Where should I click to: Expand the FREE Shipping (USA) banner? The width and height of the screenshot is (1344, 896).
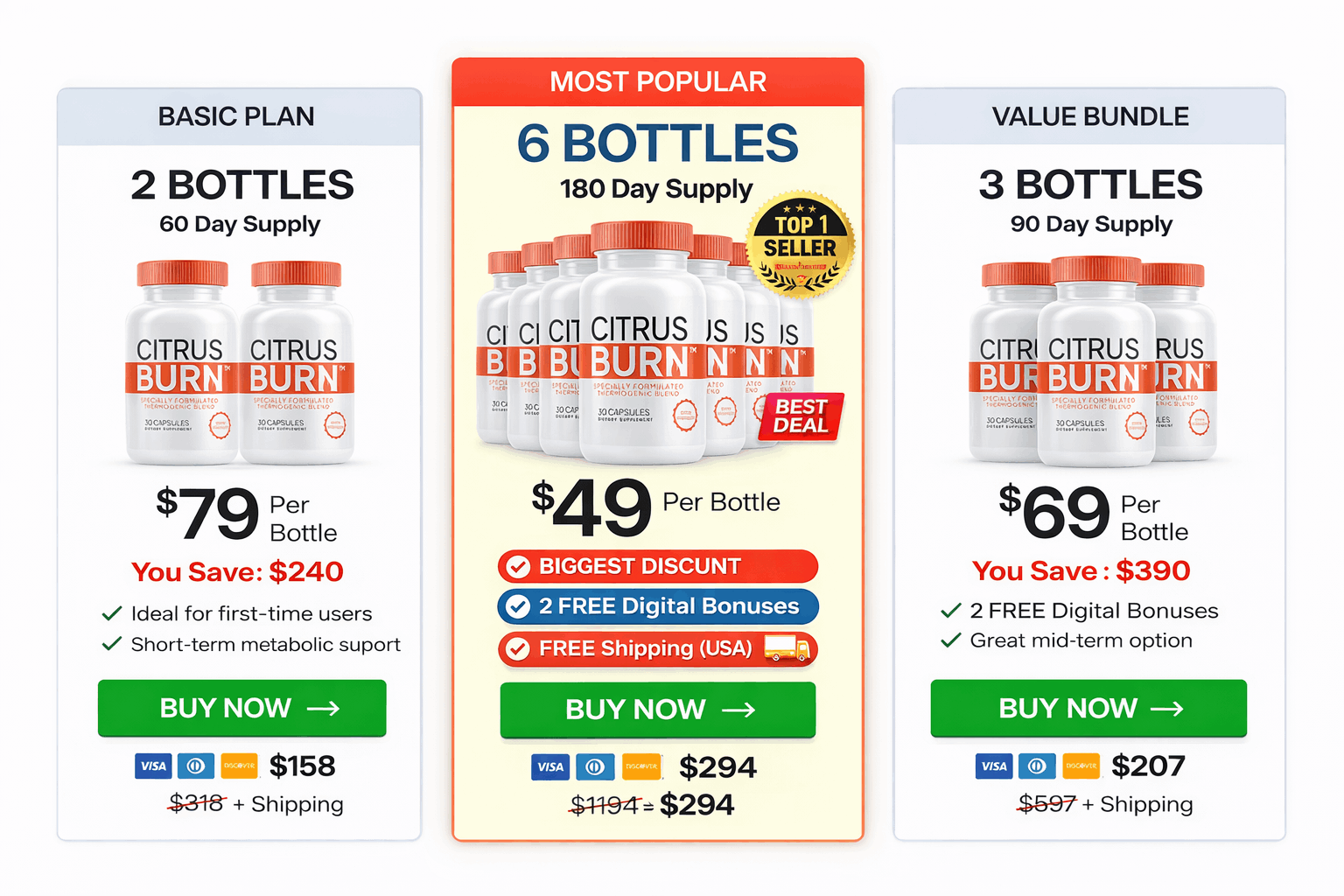657,649
